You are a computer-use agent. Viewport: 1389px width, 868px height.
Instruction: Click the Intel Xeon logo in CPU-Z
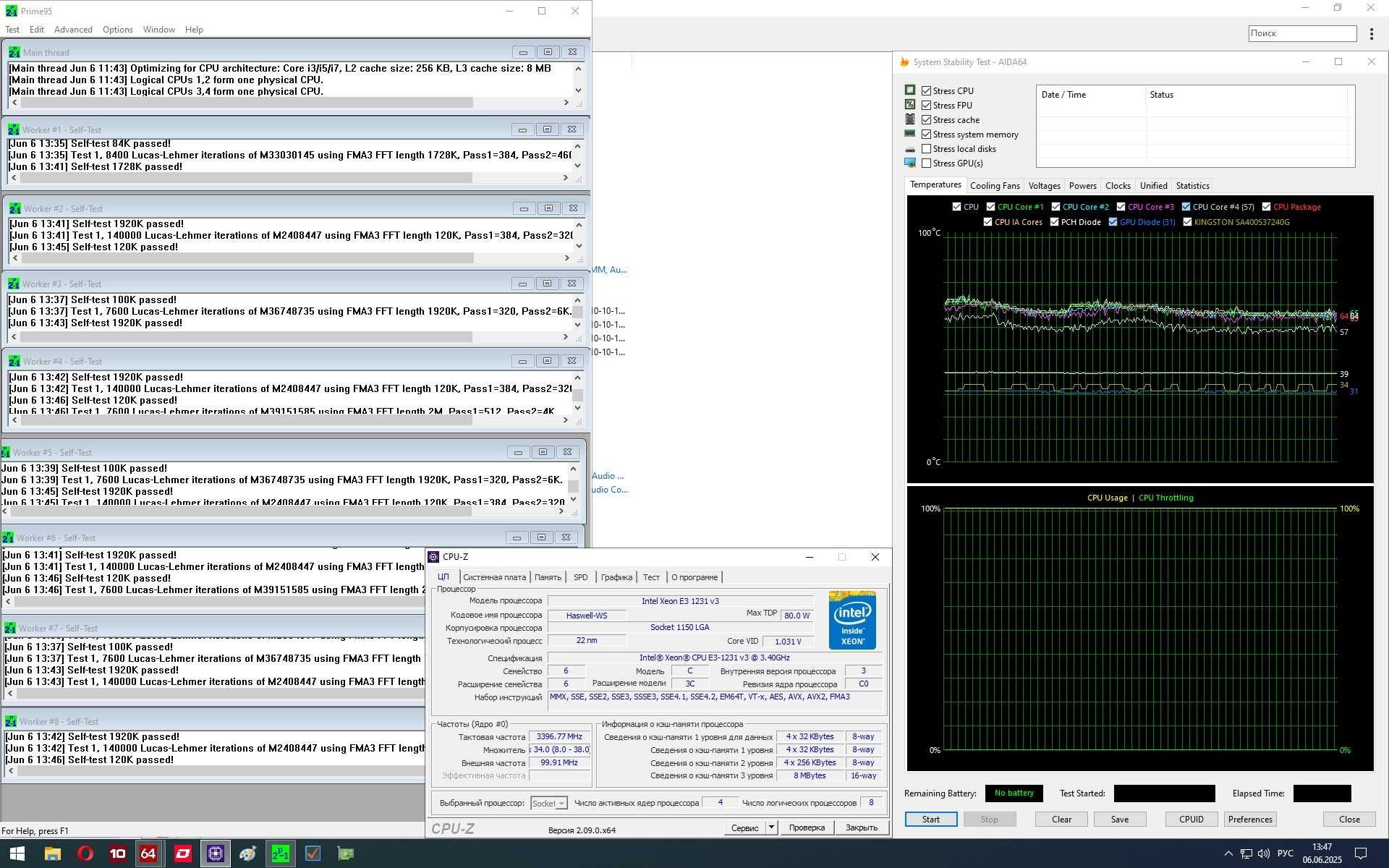[852, 620]
